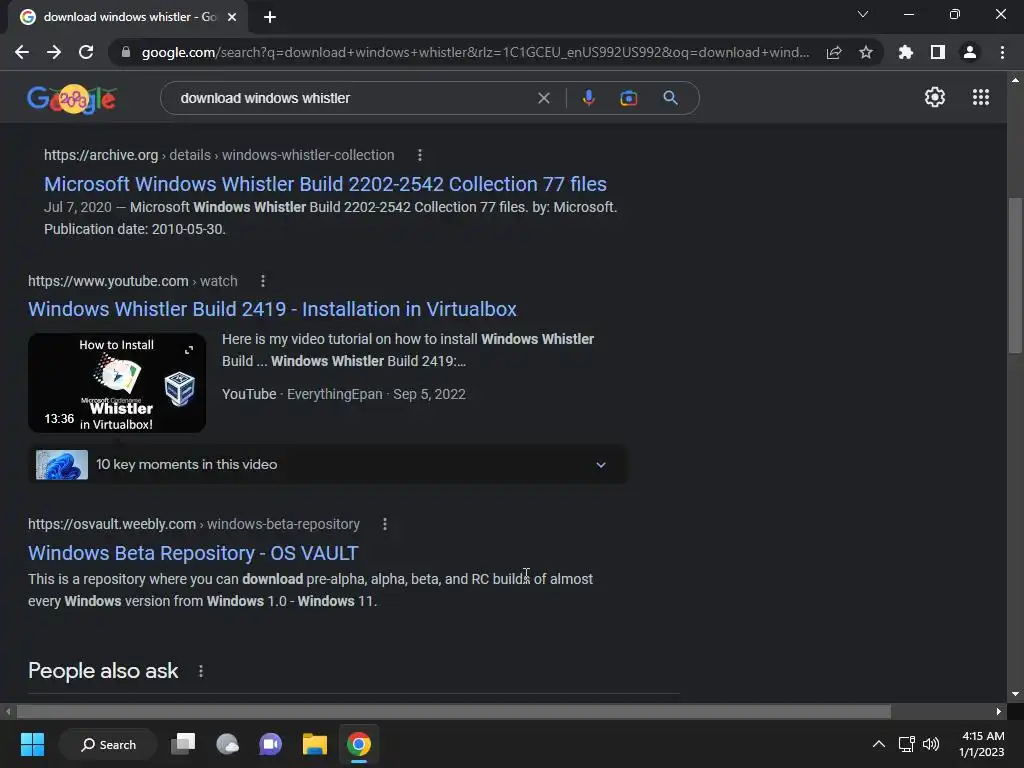Click 'People also ask' heading
The height and width of the screenshot is (768, 1024).
click(103, 671)
